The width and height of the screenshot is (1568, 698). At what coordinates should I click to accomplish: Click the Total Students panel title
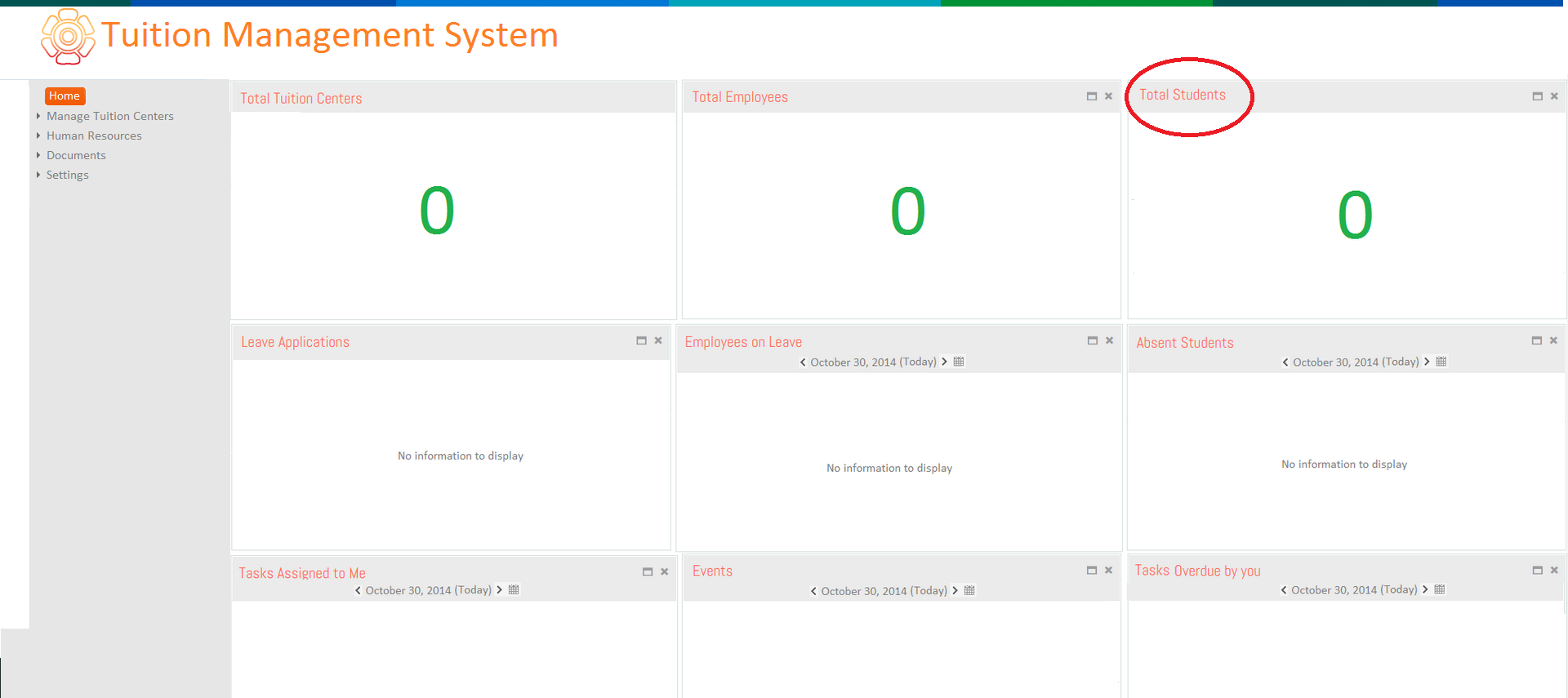tap(1183, 95)
